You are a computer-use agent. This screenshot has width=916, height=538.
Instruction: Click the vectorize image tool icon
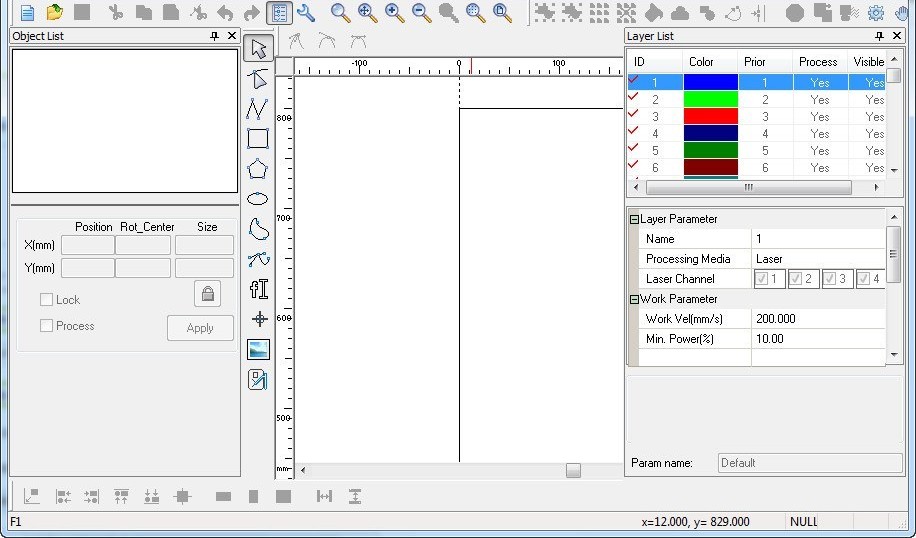258,380
